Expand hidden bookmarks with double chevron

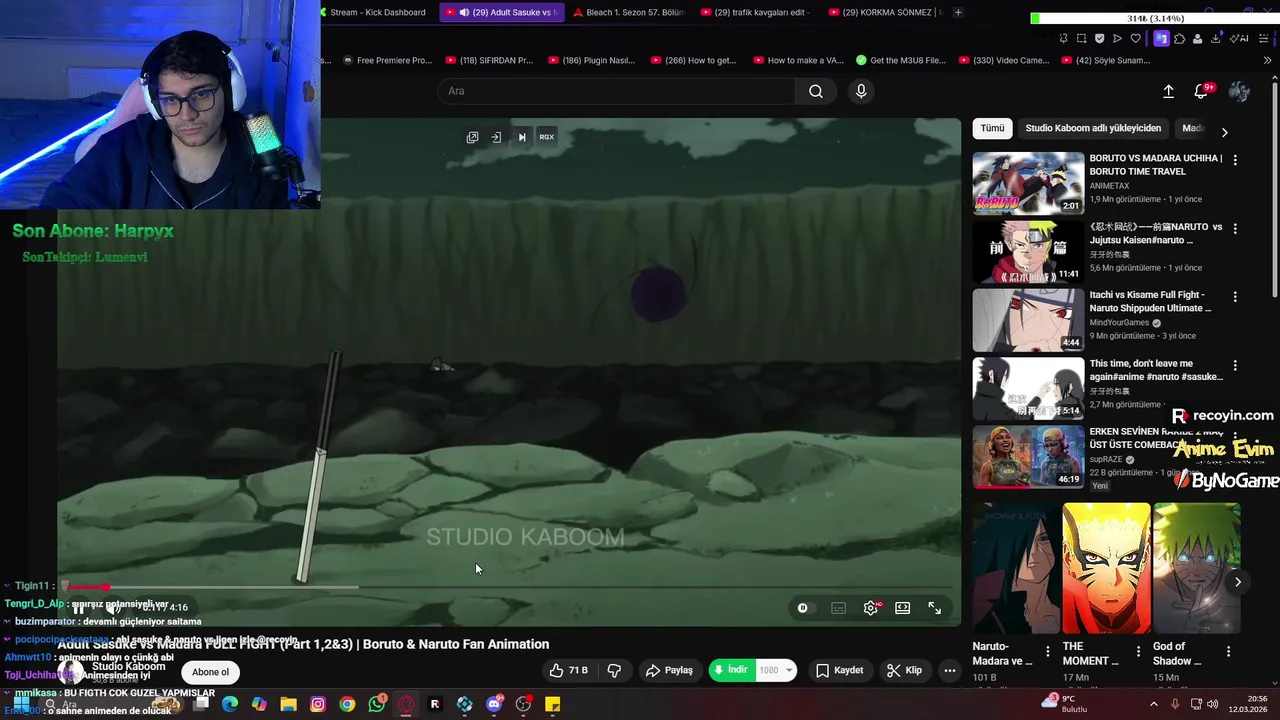point(1267,60)
